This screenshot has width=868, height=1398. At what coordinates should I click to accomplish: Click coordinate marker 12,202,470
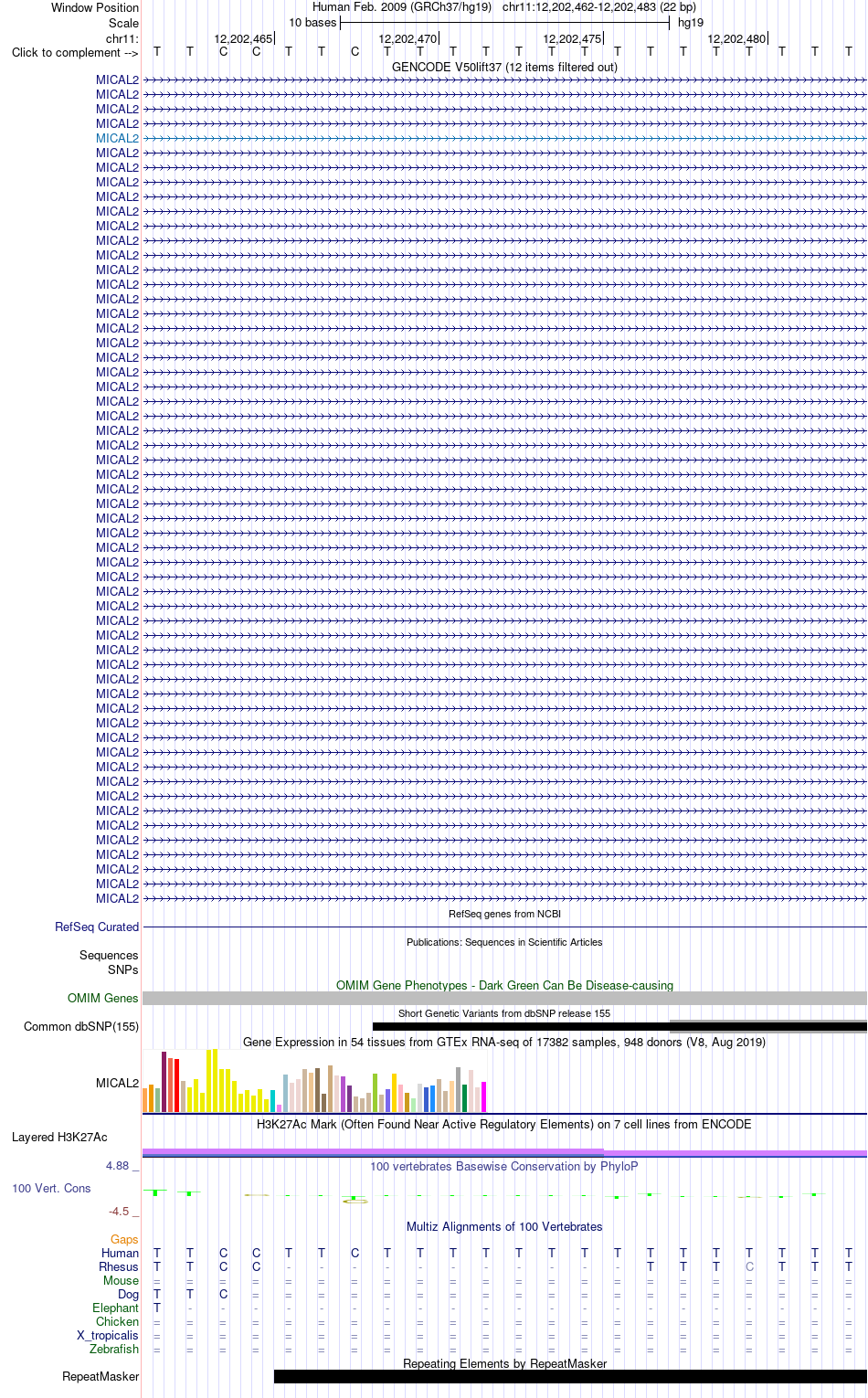point(408,38)
